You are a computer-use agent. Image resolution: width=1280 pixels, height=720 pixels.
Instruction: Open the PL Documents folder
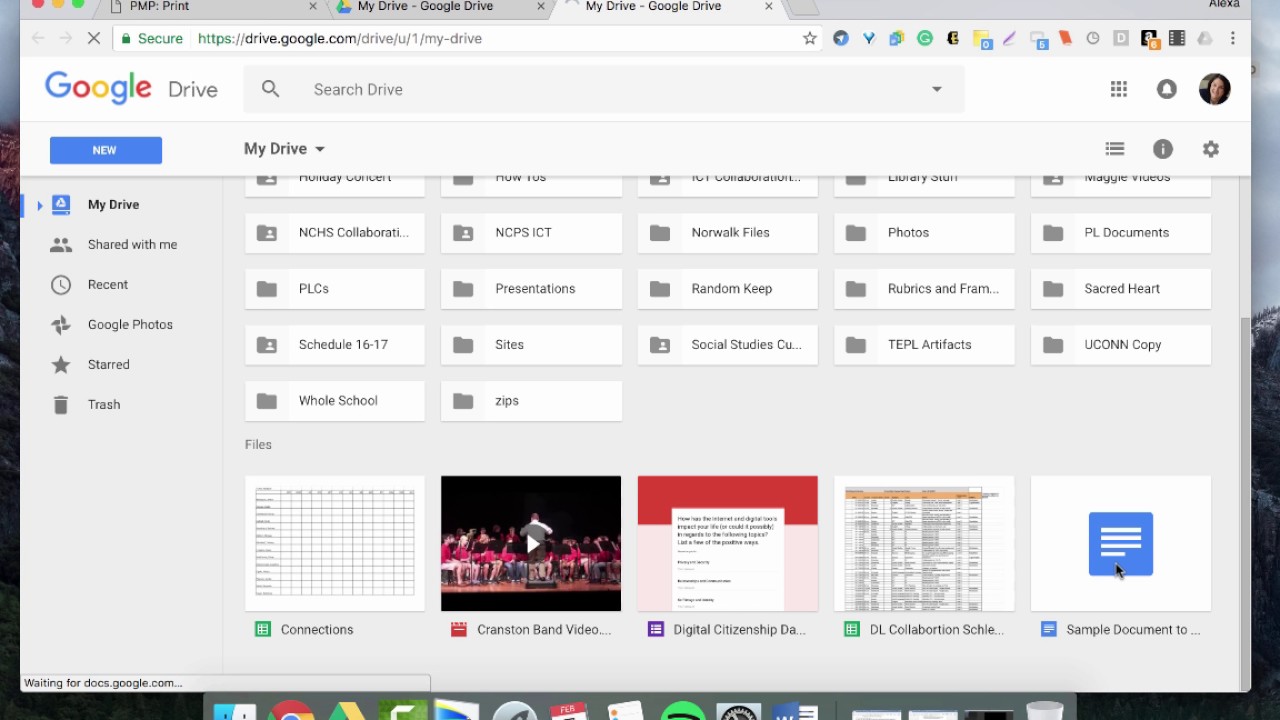point(1121,232)
